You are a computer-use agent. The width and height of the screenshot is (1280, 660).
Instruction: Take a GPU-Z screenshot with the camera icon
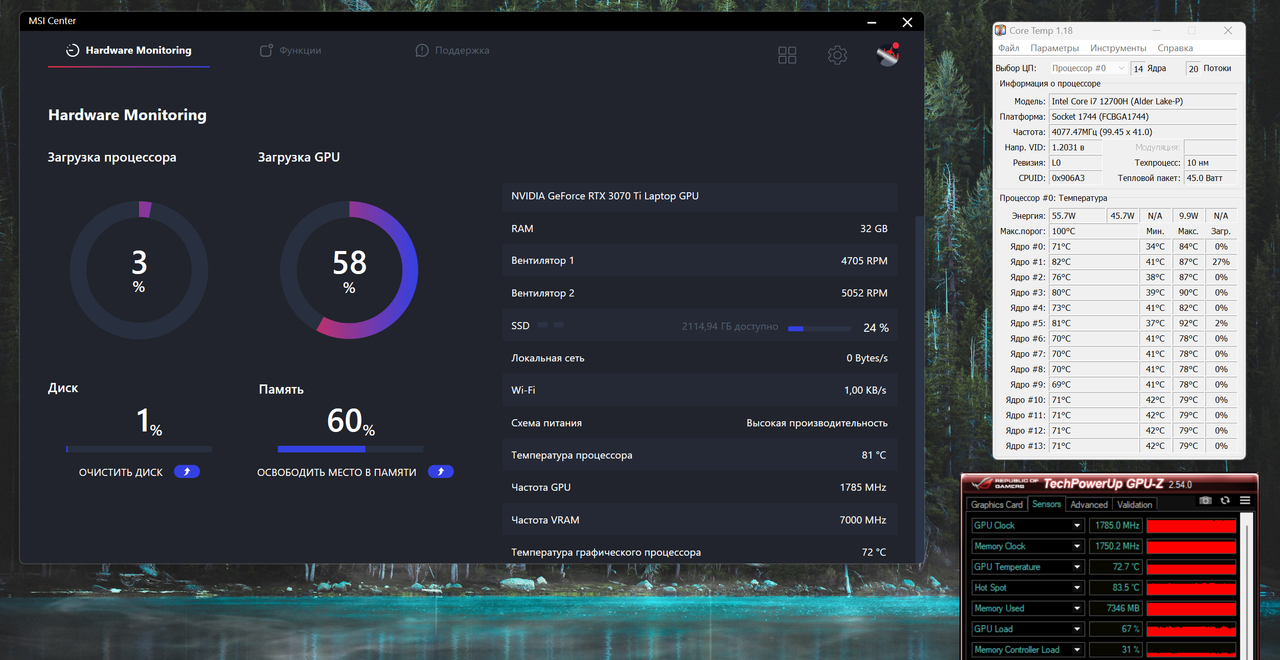click(x=1205, y=500)
